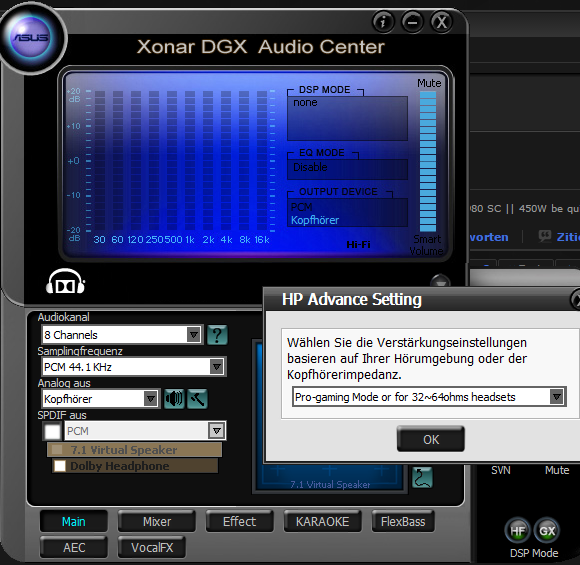
Task: Enable 7.1 Virtual Speaker checkbox
Action: click(x=57, y=450)
